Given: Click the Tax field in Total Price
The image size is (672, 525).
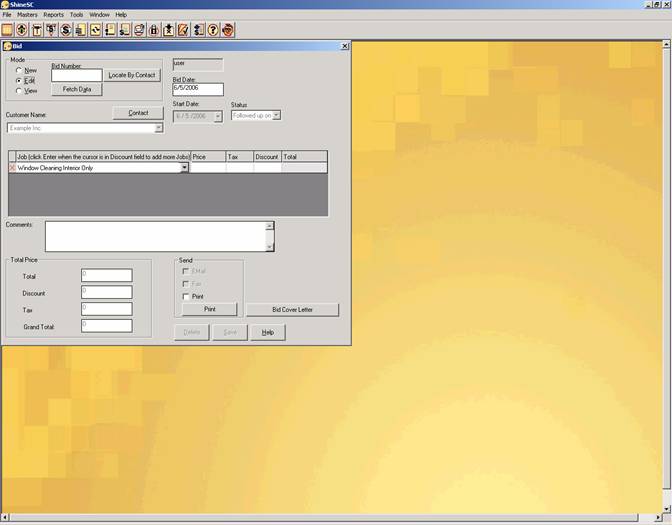Looking at the screenshot, I should point(107,309).
